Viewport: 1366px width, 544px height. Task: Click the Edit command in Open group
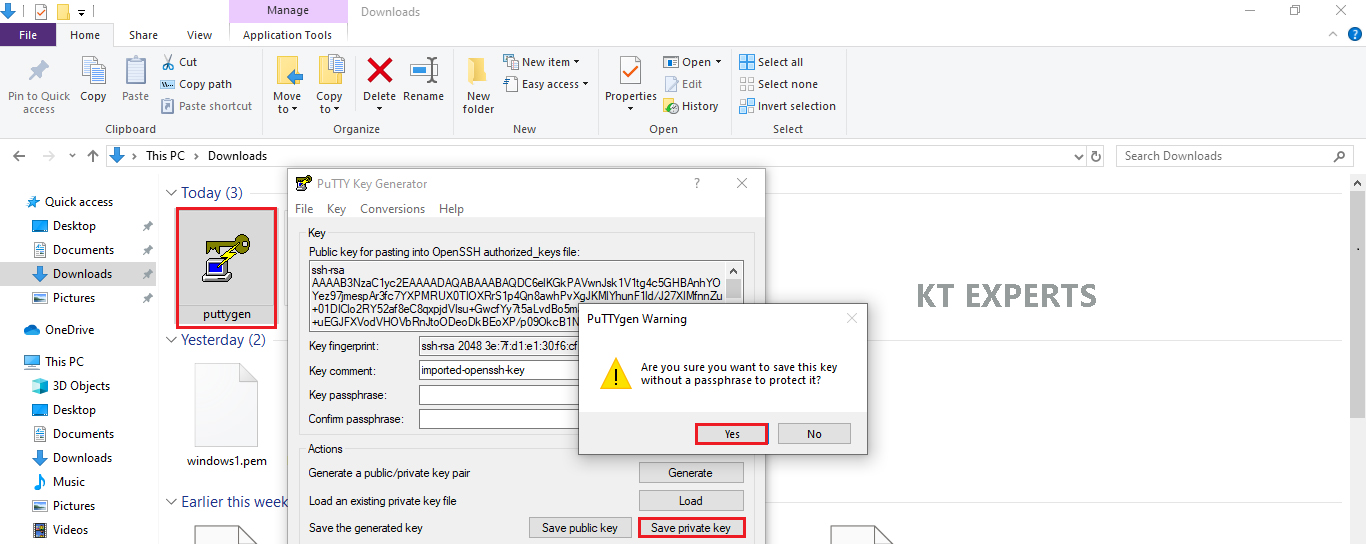click(x=683, y=84)
